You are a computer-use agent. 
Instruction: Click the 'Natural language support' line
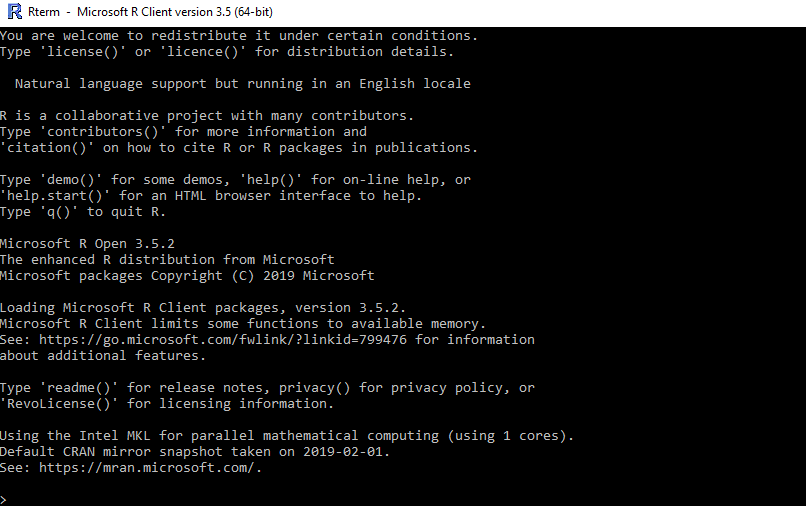(x=243, y=83)
